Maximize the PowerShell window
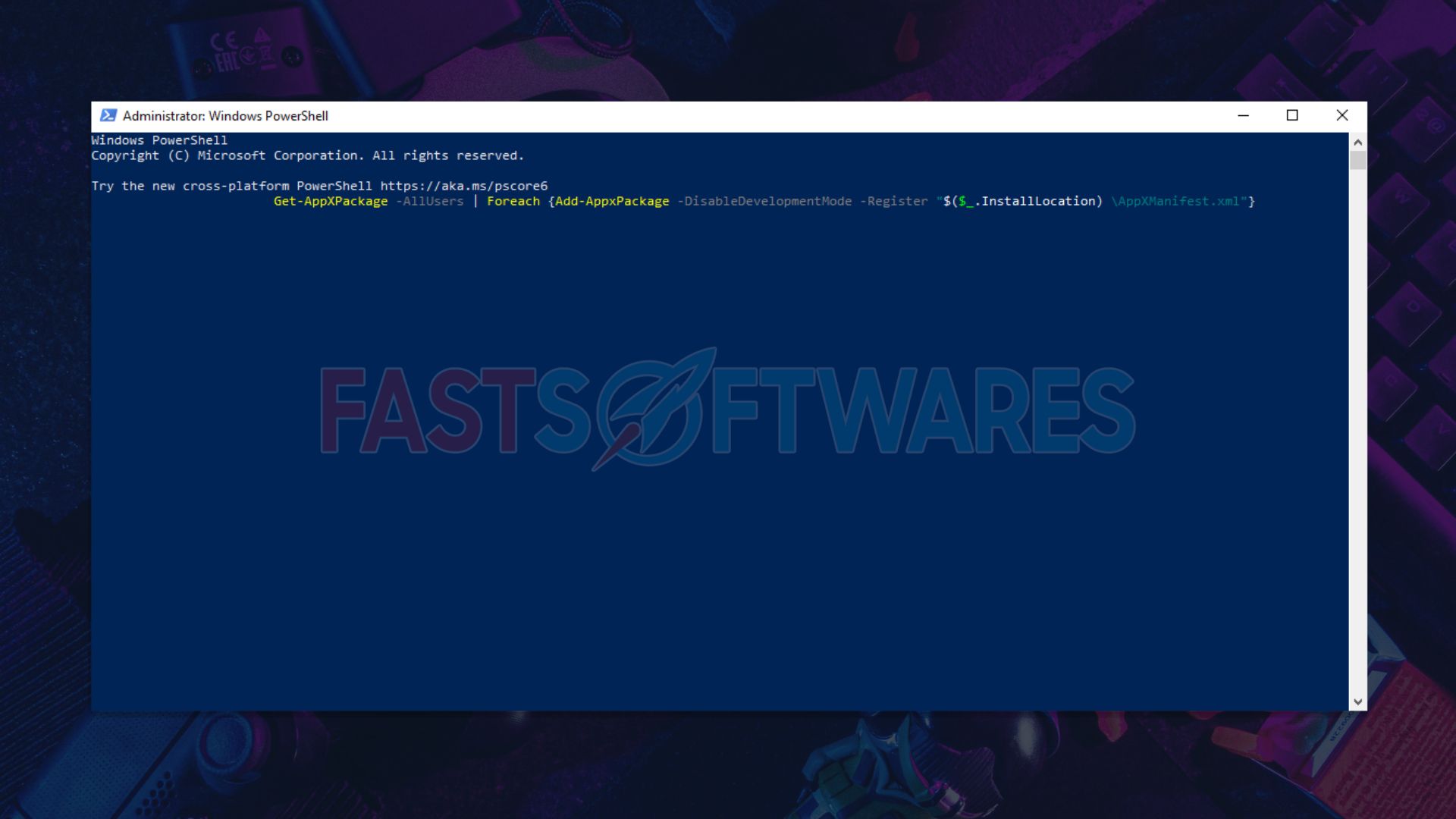The image size is (1456, 819). pyautogui.click(x=1292, y=115)
